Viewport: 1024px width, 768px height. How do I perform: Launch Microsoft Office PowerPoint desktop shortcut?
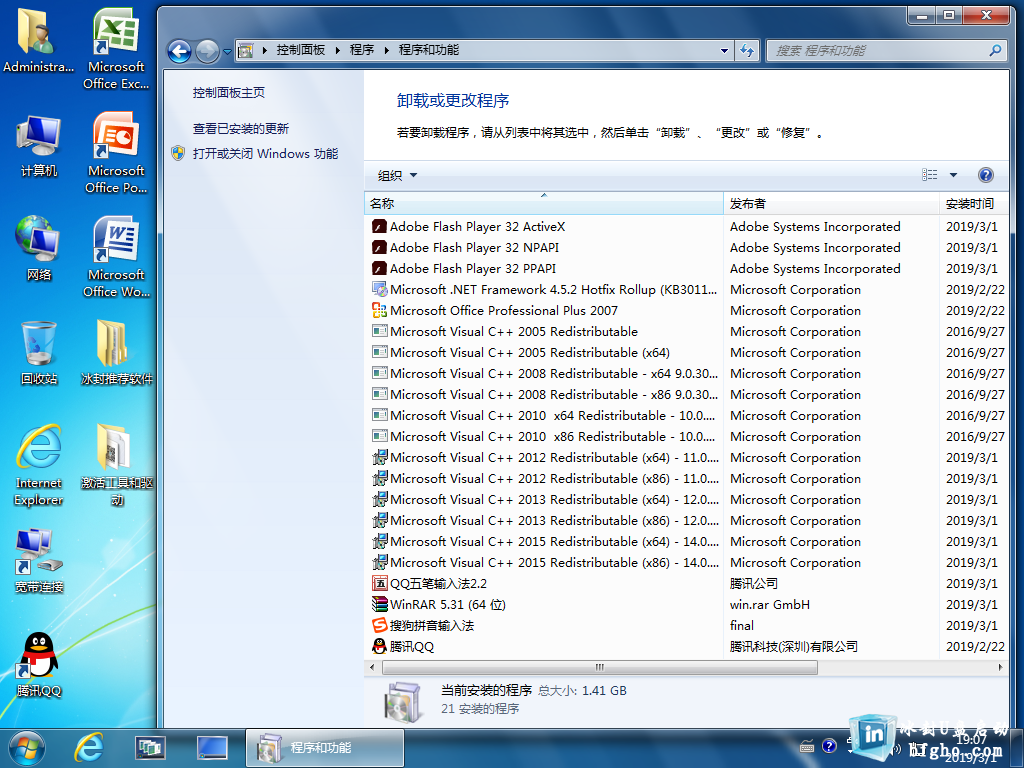(116, 153)
